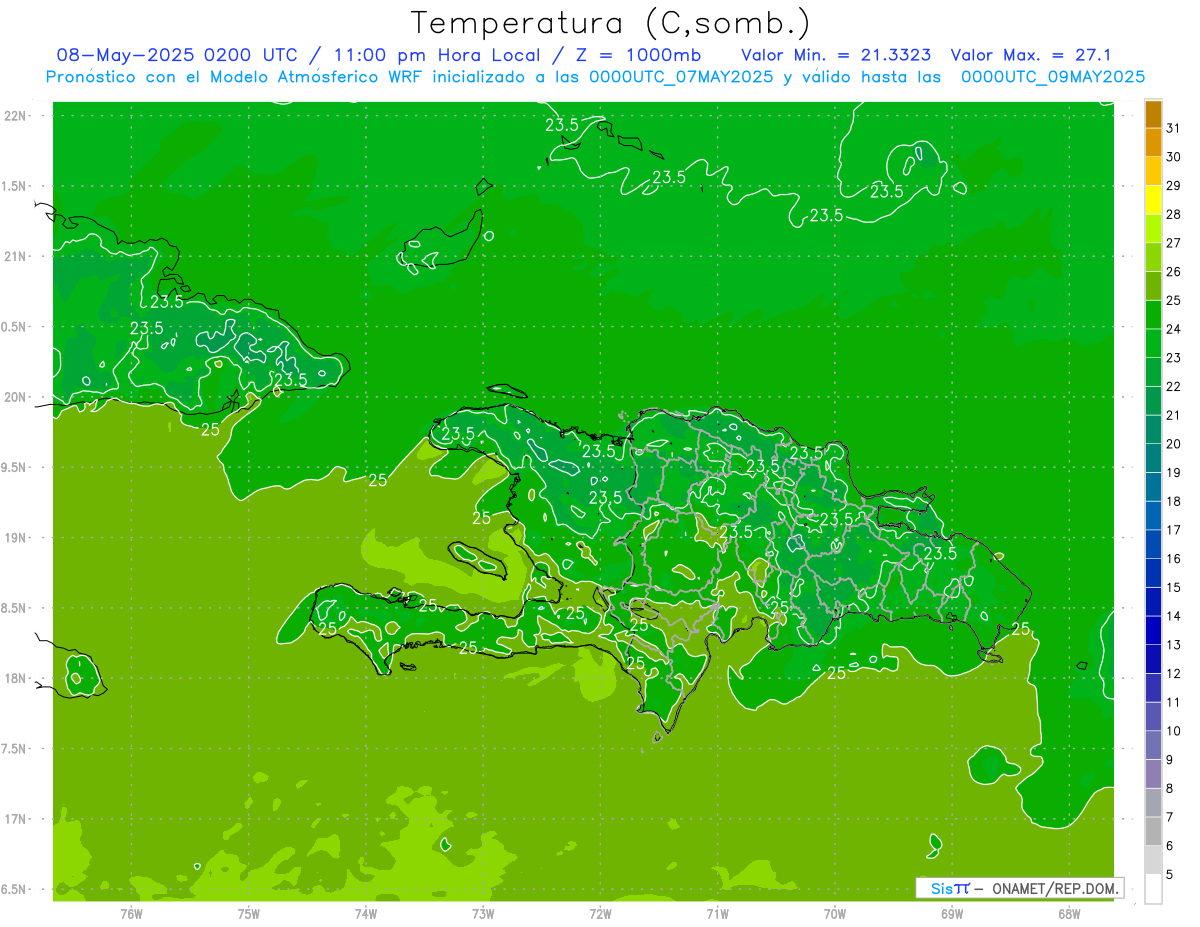Click the 76W longitude axis label

point(131,914)
